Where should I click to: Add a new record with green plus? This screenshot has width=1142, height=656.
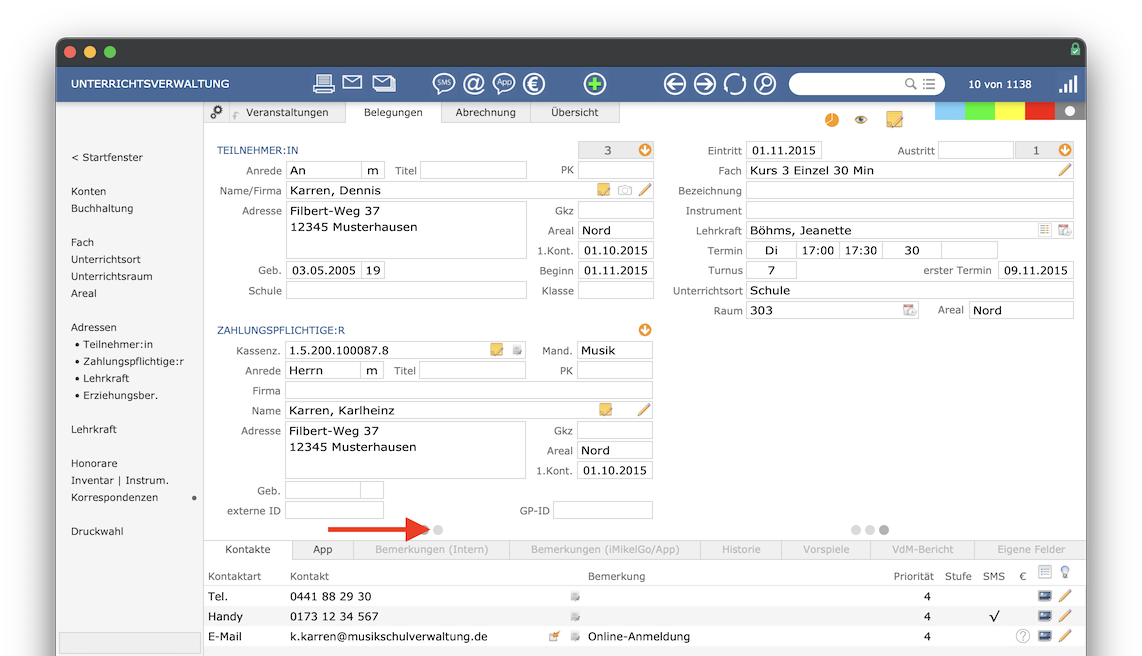tap(594, 84)
